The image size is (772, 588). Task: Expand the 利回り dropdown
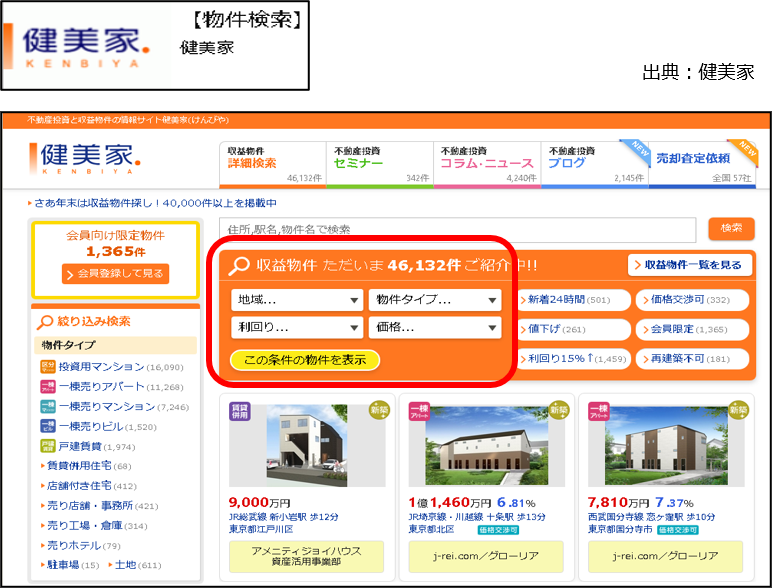pyautogui.click(x=297, y=327)
